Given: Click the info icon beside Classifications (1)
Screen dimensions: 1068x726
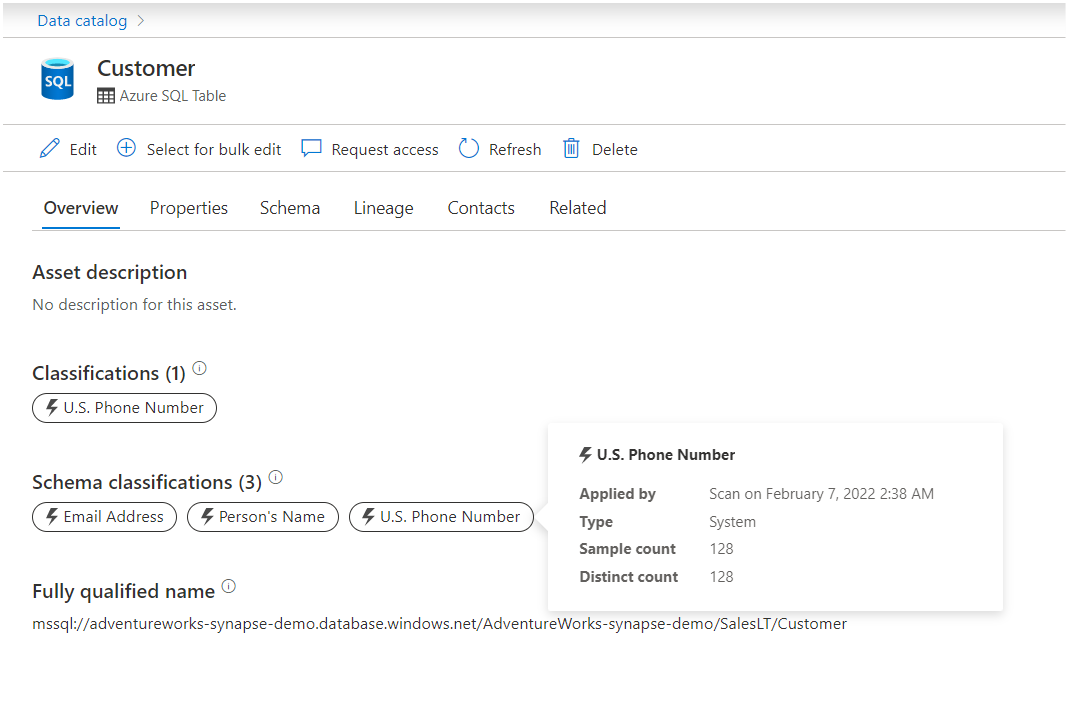Looking at the screenshot, I should pos(199,368).
